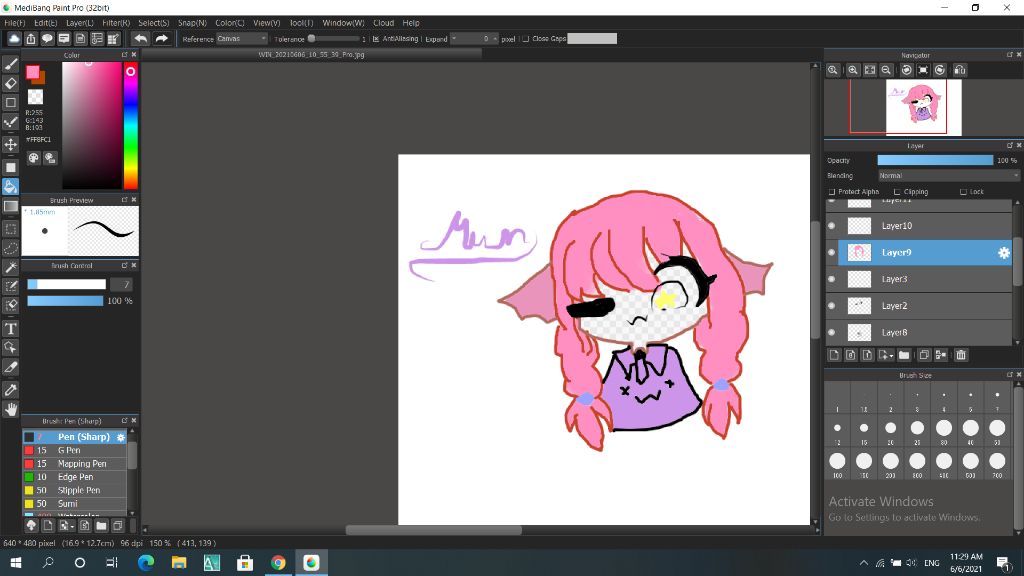Screen dimensions: 1024x576
Task: Open the File menu
Action: (14, 23)
